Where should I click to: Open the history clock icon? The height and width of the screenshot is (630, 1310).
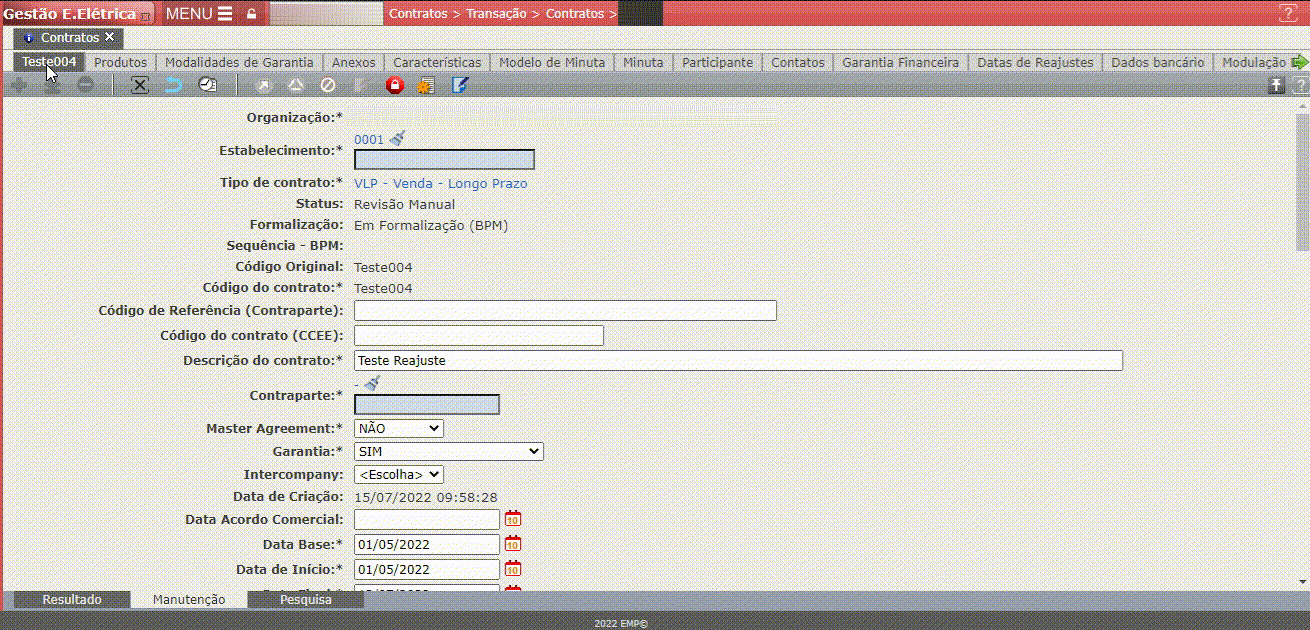(x=207, y=86)
